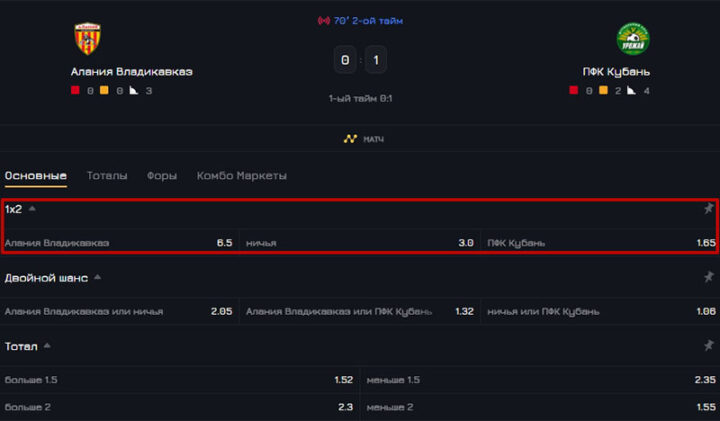Pin the Тотал market
720x421 pixels.
click(x=709, y=345)
